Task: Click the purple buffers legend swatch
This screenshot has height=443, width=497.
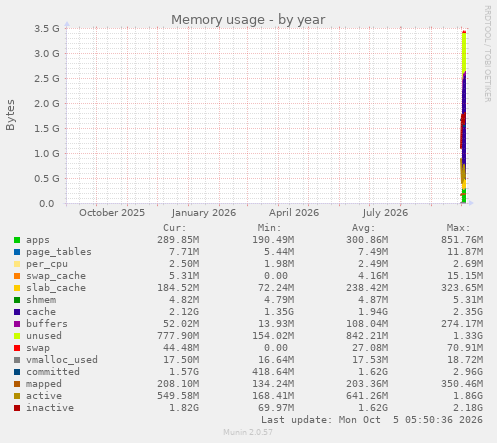Action: coord(17,324)
